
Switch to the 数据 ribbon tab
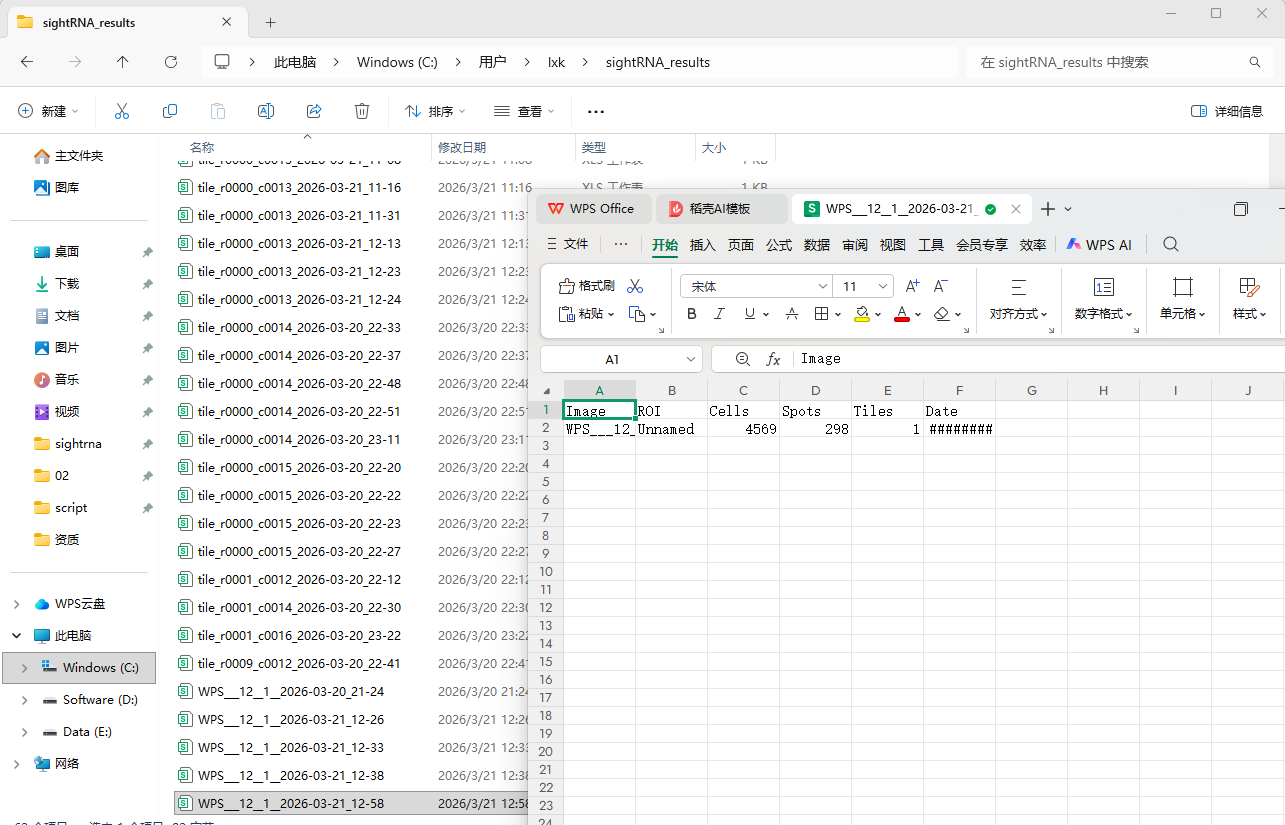pos(815,243)
